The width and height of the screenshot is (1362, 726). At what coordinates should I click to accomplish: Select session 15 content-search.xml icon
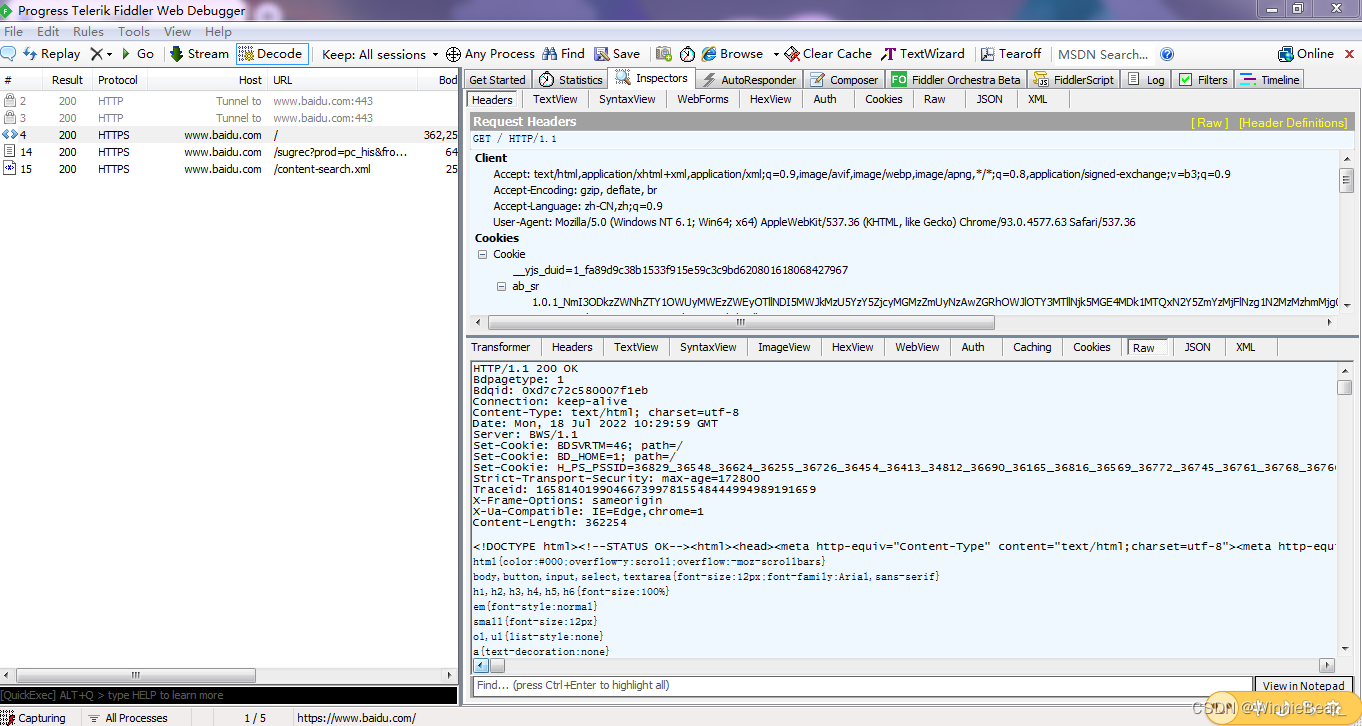pyautogui.click(x=10, y=169)
